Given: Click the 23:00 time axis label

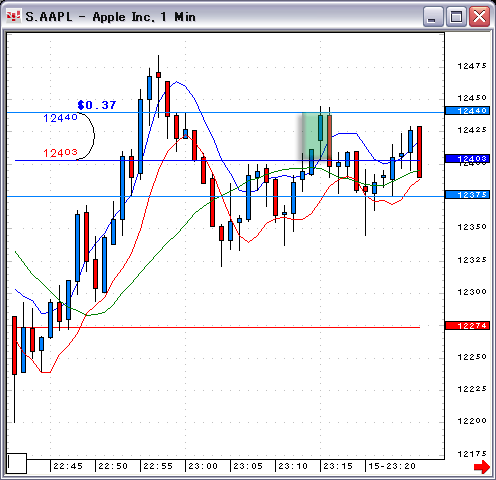Looking at the screenshot, I should pos(203,466).
